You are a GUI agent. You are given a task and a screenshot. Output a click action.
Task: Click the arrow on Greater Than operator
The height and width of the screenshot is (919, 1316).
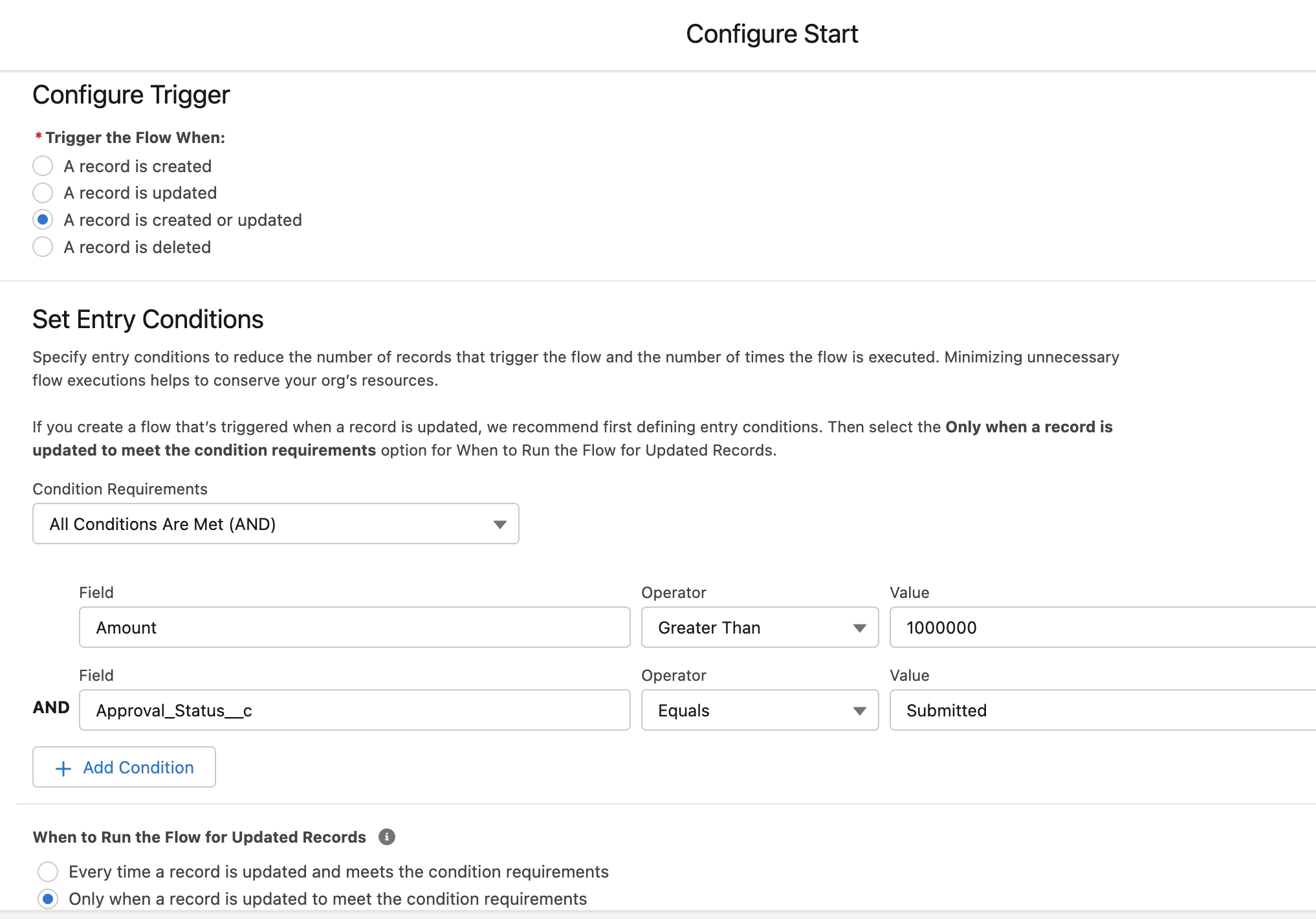click(859, 628)
